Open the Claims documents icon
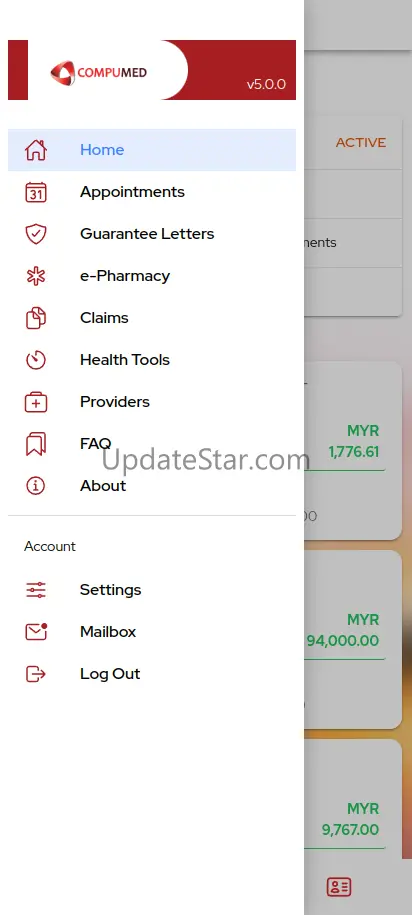Image resolution: width=412 pixels, height=915 pixels. pyautogui.click(x=36, y=318)
